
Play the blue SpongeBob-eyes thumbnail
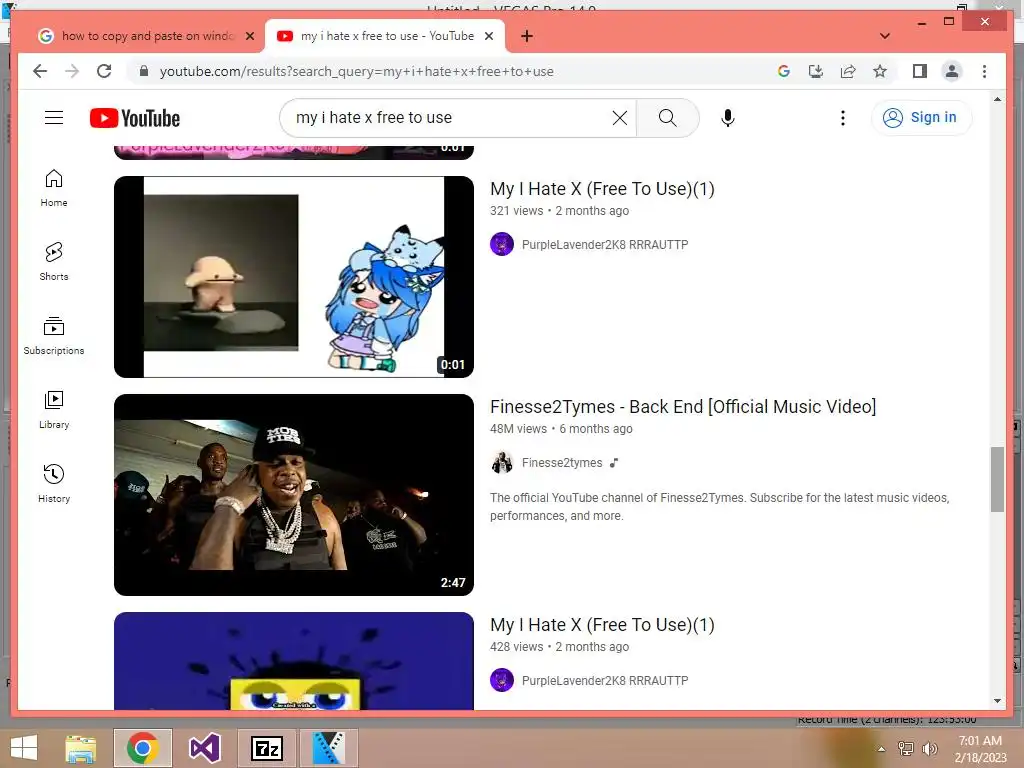click(294, 661)
